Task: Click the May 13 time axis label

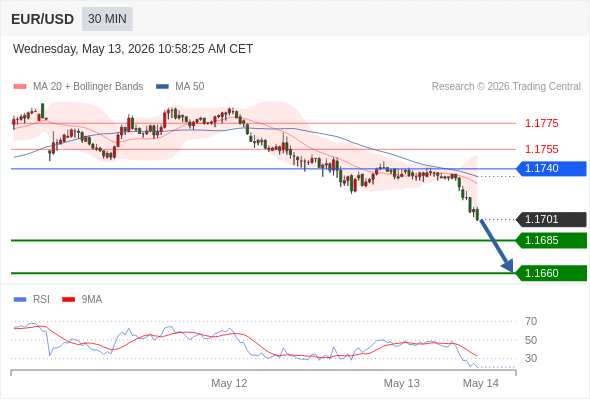Action: [401, 383]
